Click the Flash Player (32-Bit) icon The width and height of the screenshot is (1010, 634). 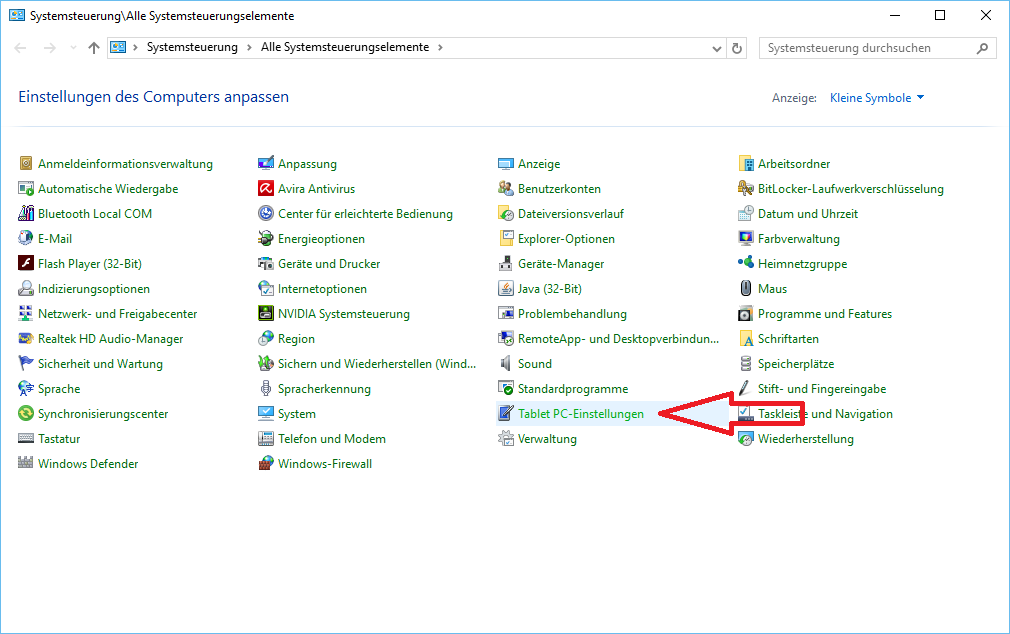pos(25,263)
